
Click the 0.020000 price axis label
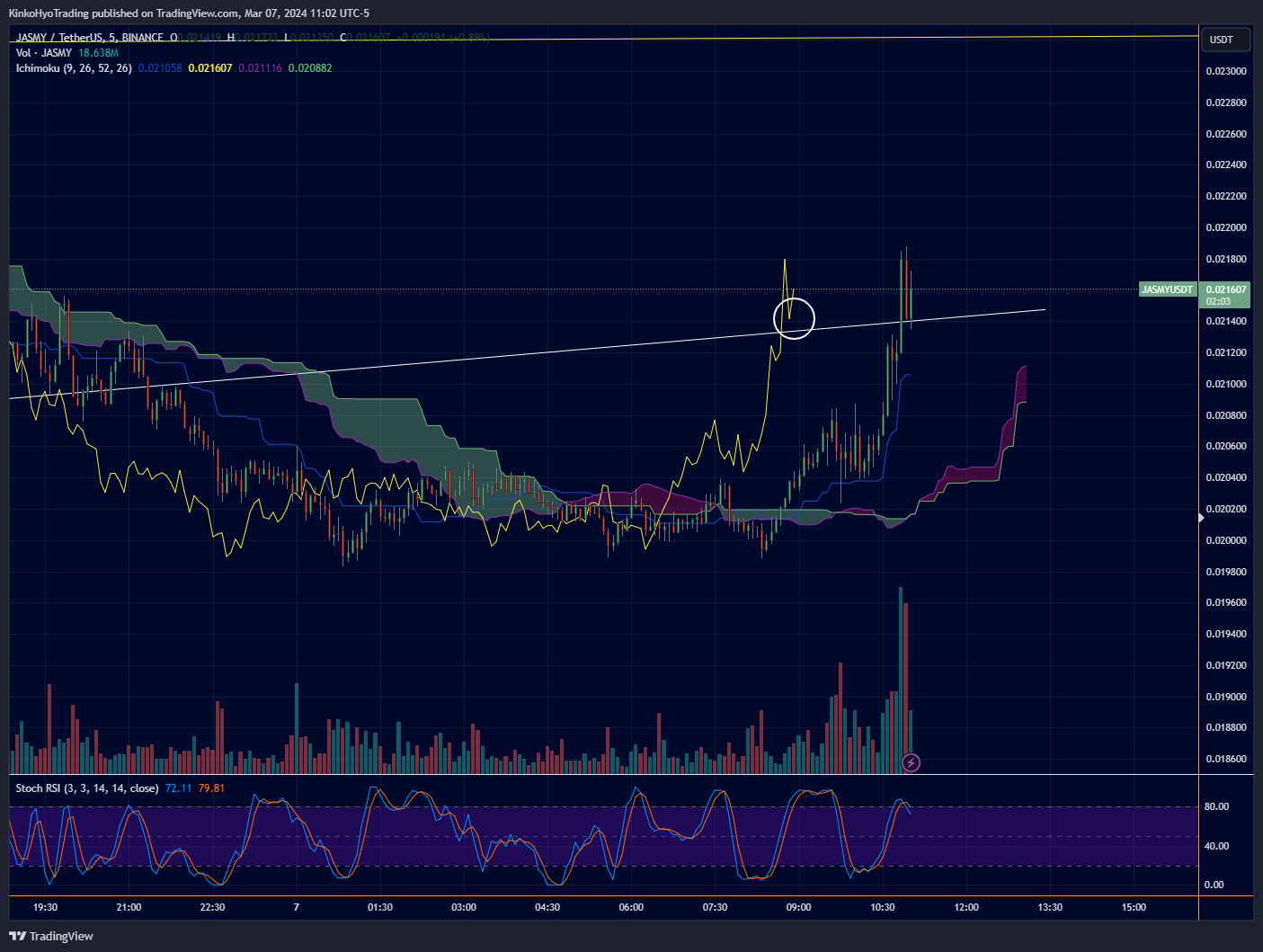[x=1226, y=540]
